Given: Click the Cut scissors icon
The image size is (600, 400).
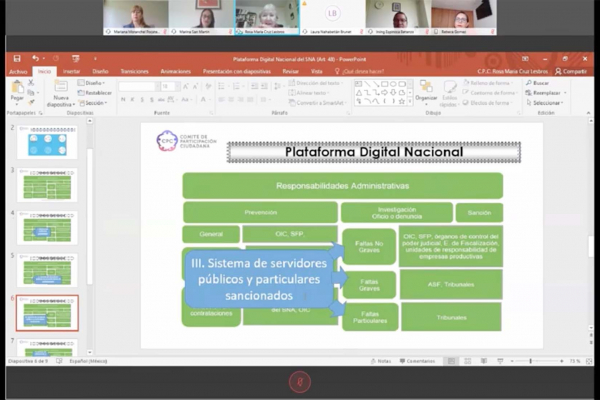Looking at the screenshot, I should click(31, 83).
